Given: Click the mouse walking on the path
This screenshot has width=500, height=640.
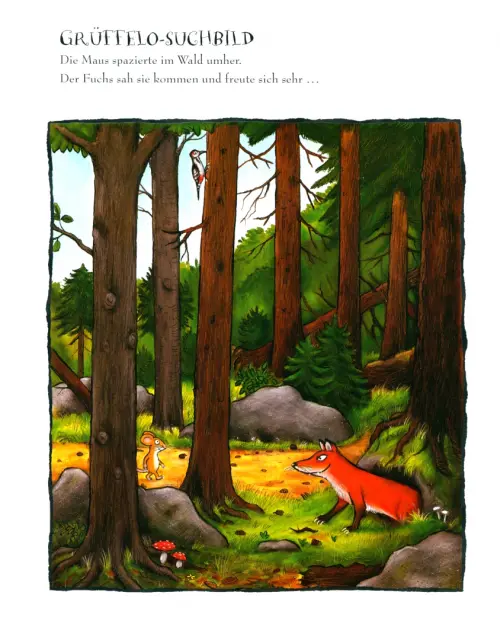Looking at the screenshot, I should coord(153,456).
